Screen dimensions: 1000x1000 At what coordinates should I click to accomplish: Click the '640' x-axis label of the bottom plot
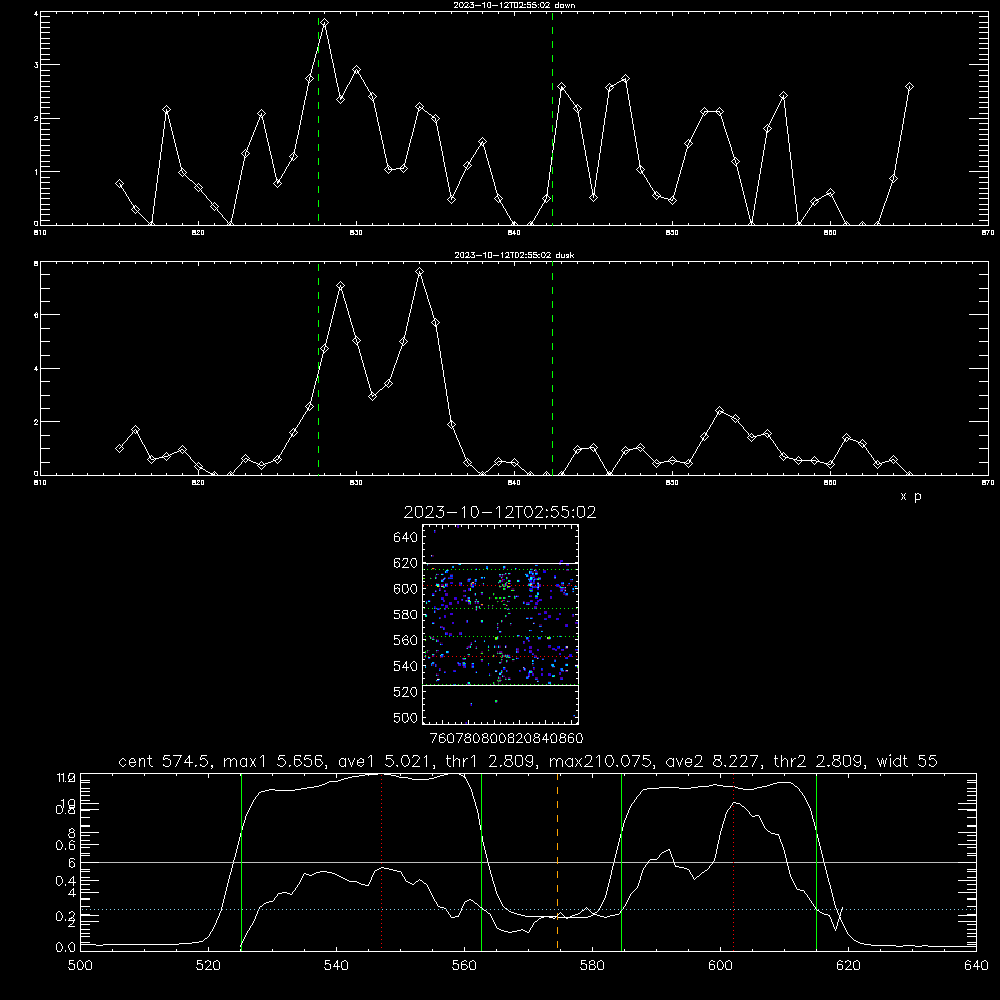976,966
